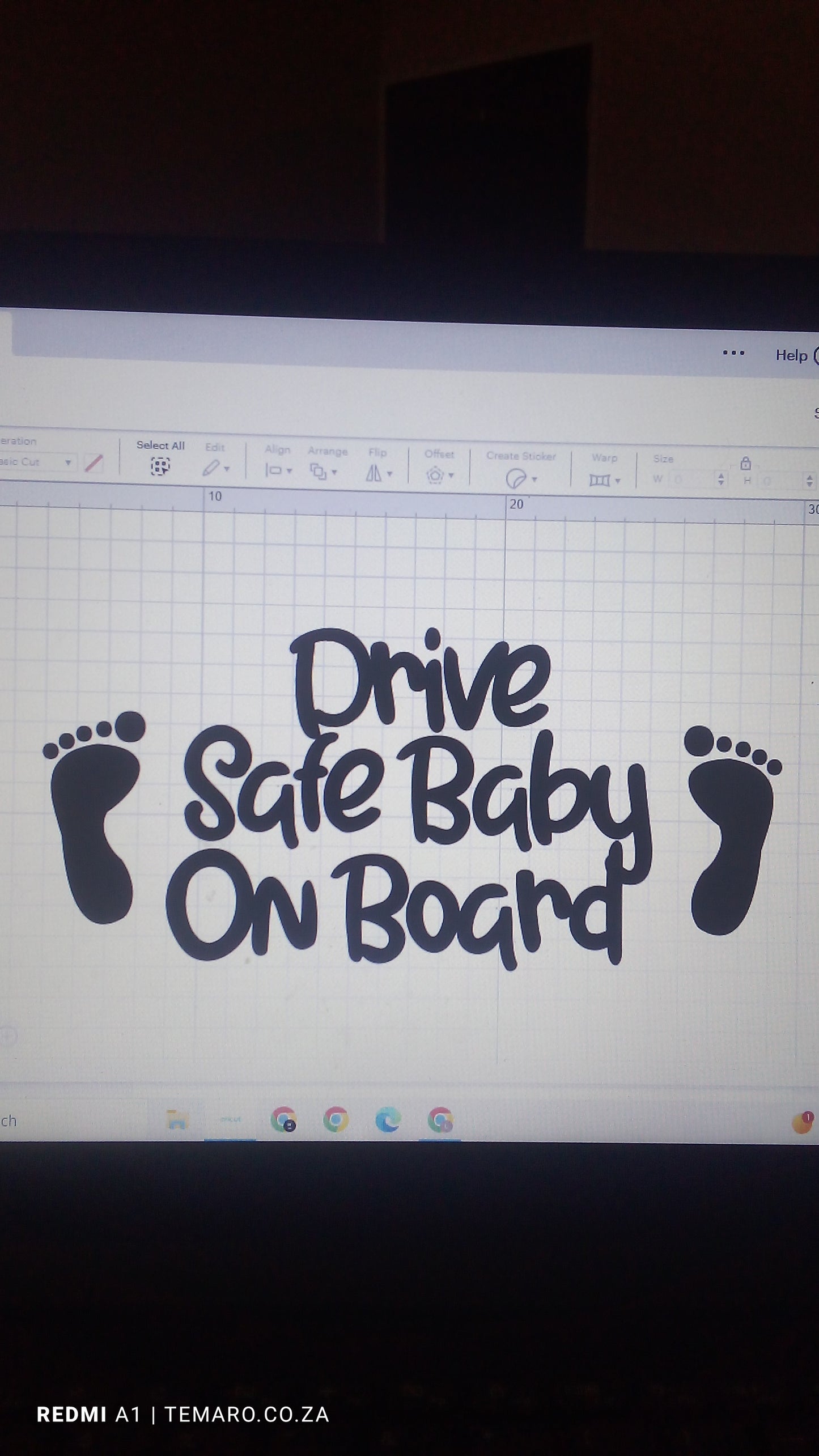This screenshot has width=819, height=1456.
Task: Open the three-dots more menu
Action: (x=733, y=353)
